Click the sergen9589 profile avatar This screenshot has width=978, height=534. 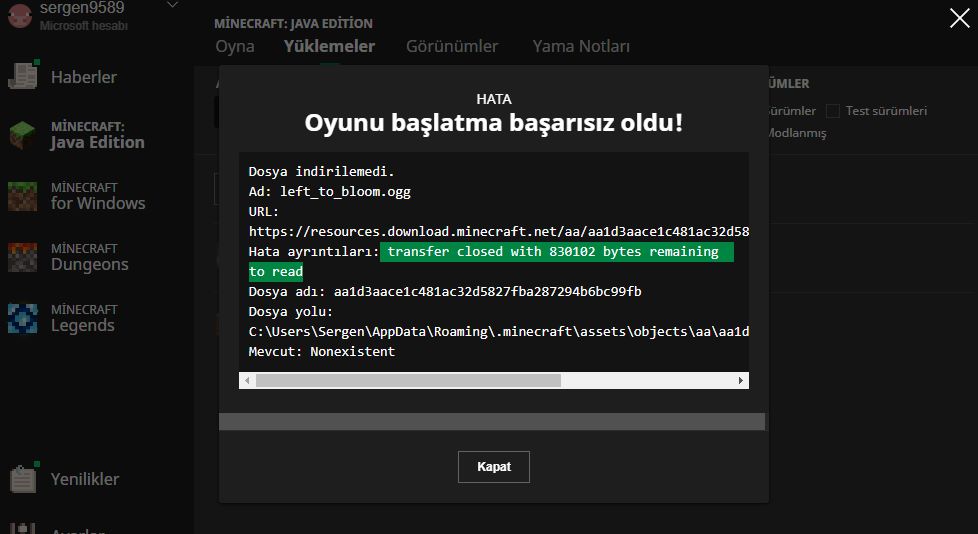pyautogui.click(x=19, y=15)
